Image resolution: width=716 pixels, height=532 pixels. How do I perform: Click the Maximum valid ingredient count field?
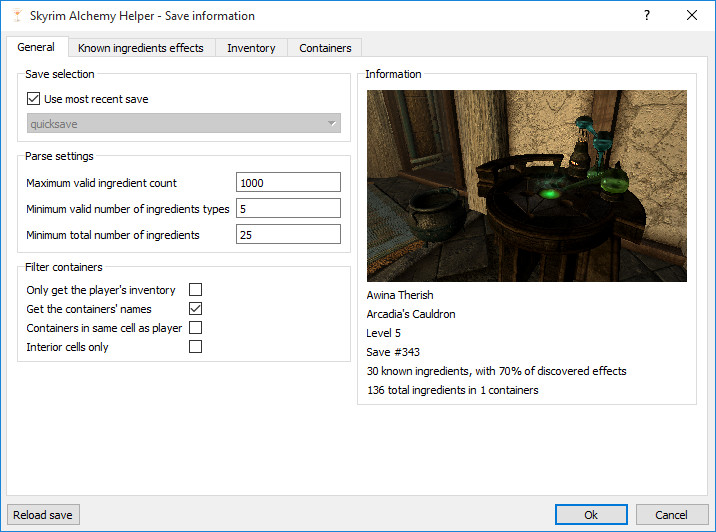pos(288,182)
